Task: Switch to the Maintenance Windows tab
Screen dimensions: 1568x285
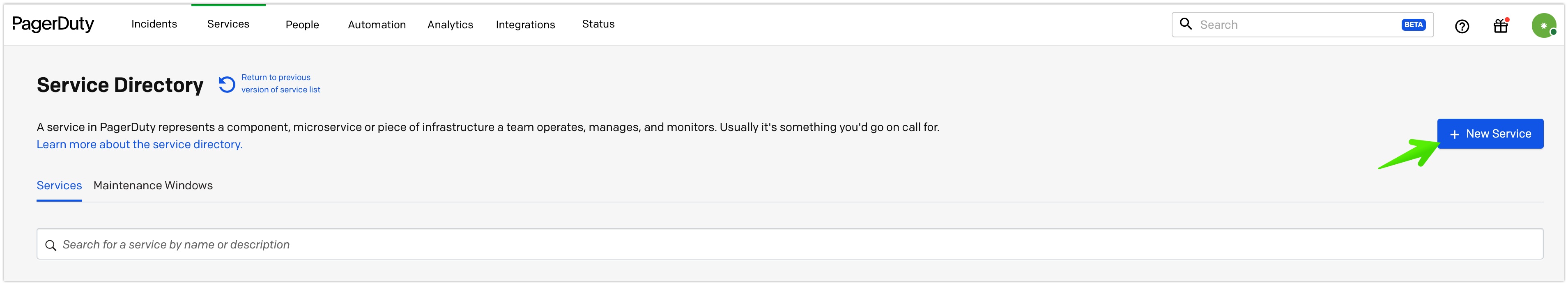Action: (153, 185)
